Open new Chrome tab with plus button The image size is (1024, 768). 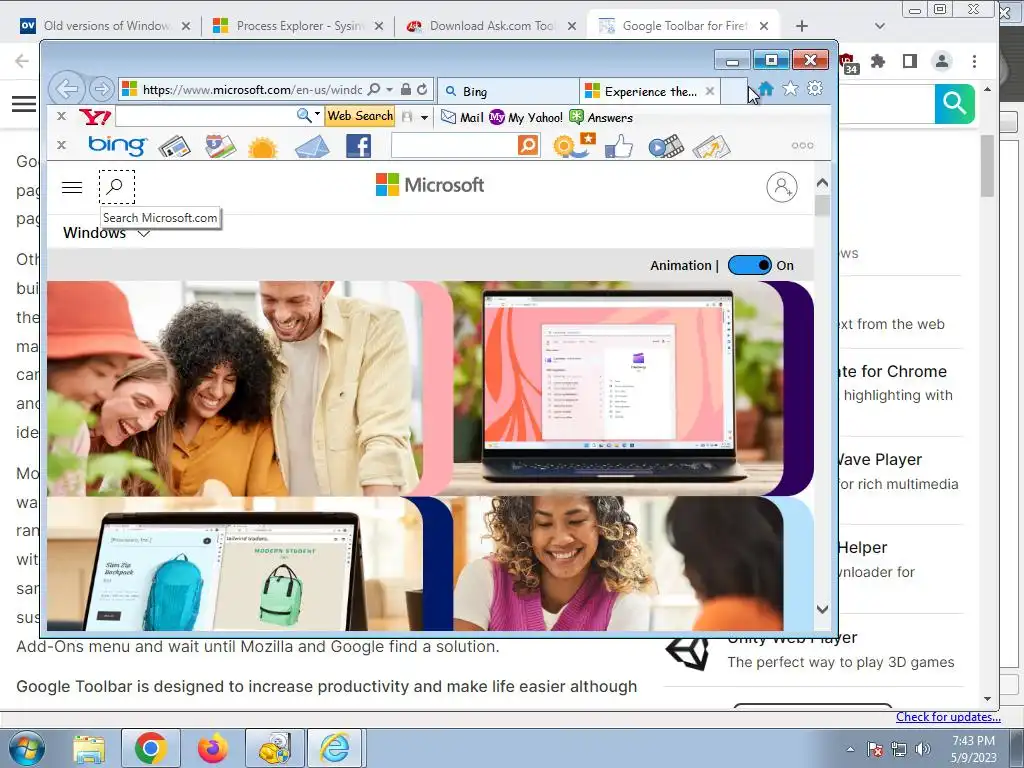pyautogui.click(x=802, y=26)
